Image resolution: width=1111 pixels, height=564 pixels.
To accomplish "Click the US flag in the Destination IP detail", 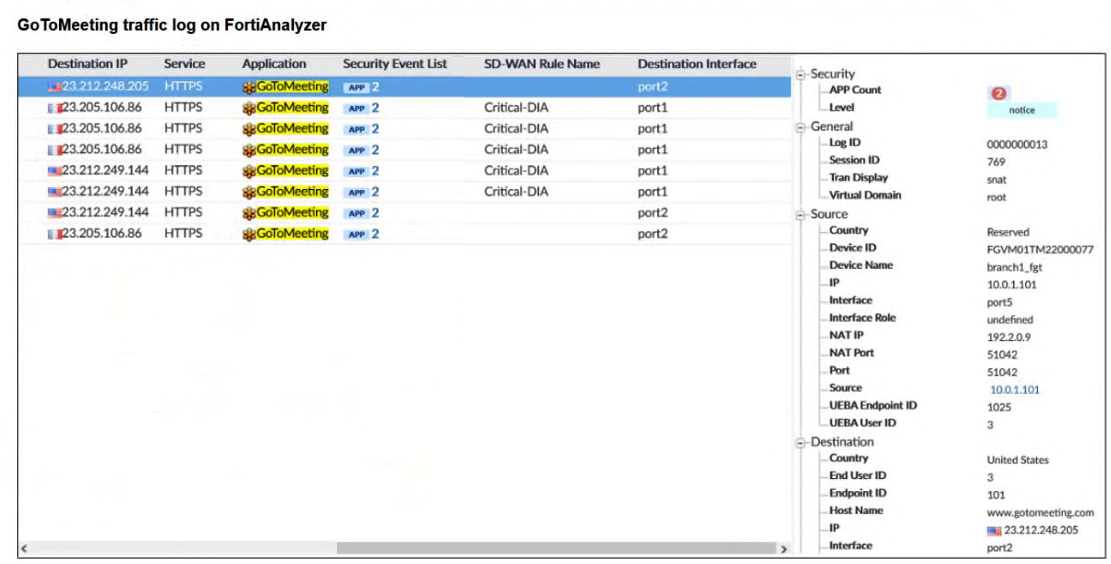I will tap(994, 531).
